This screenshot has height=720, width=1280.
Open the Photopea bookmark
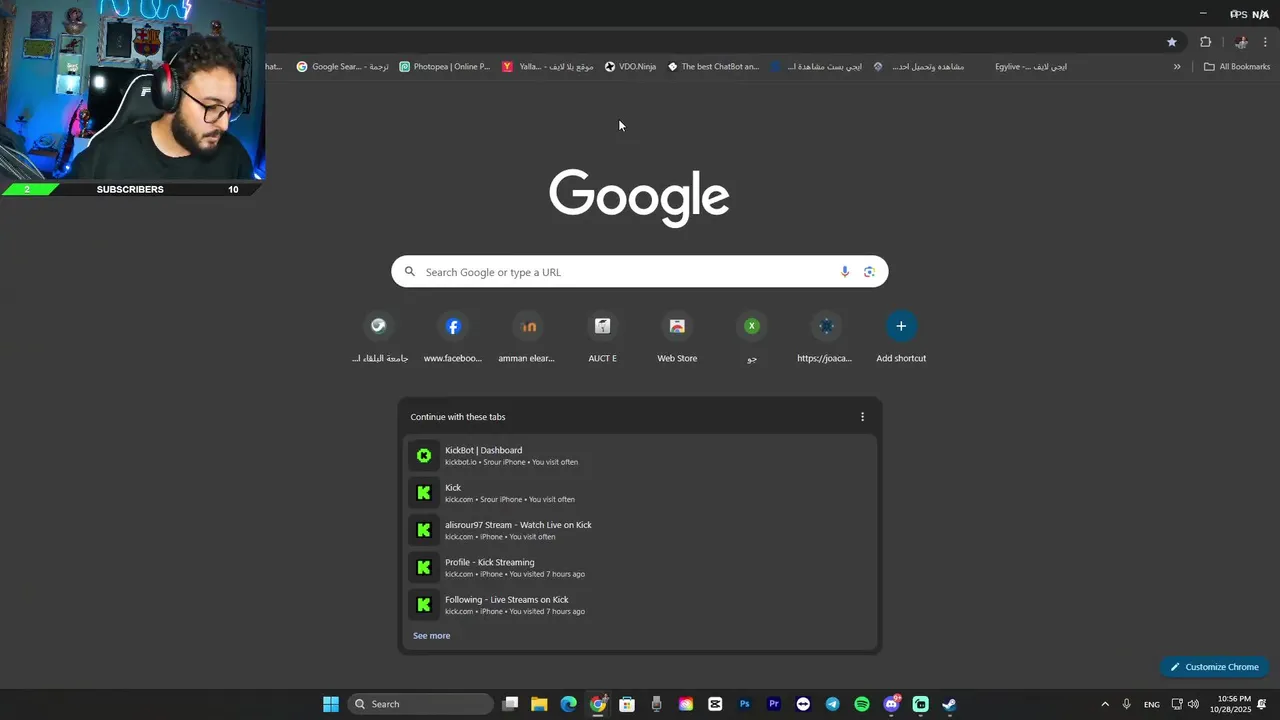pyautogui.click(x=445, y=67)
